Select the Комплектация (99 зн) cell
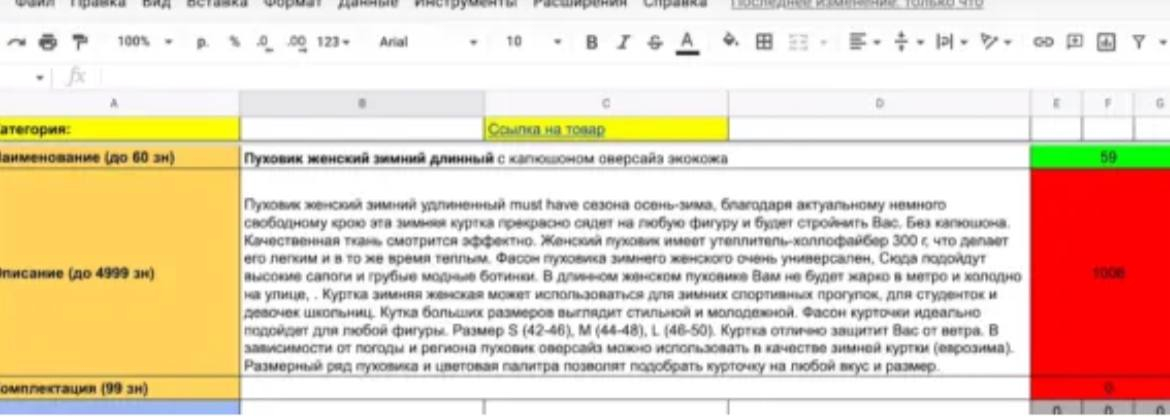The image size is (1170, 419). [119, 388]
